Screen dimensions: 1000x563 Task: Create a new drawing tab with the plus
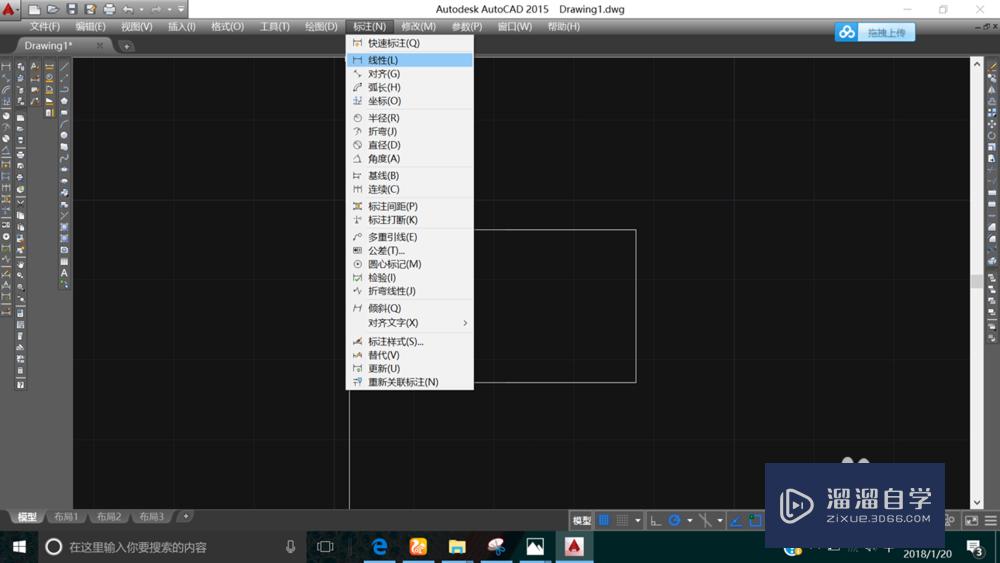(126, 46)
